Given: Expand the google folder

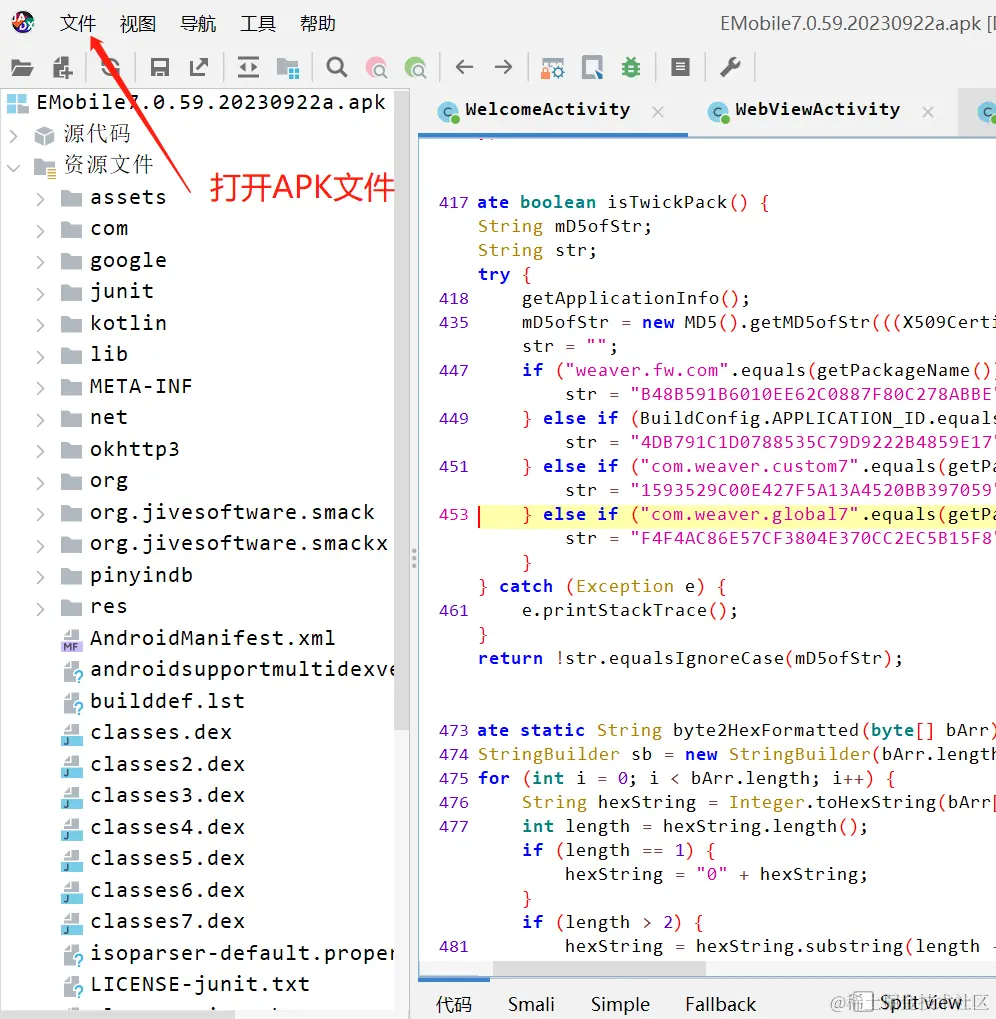Looking at the screenshot, I should coord(40,262).
